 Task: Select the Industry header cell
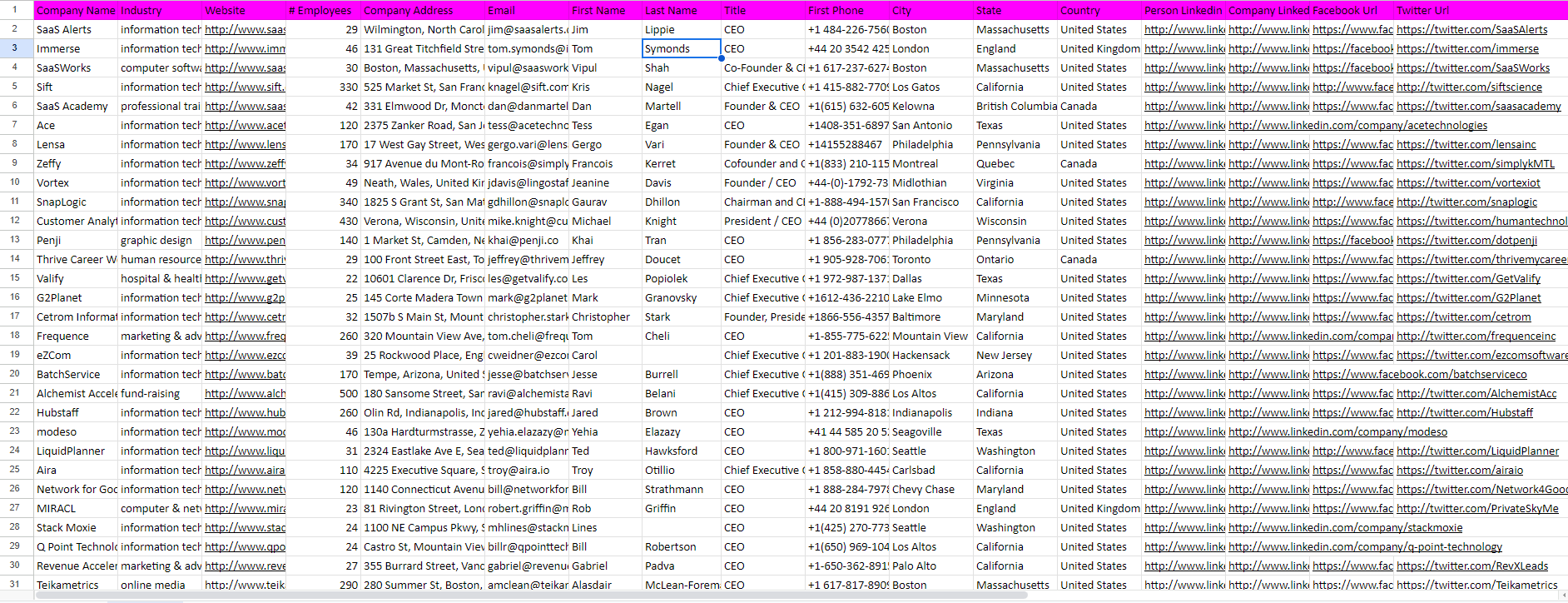tap(160, 10)
